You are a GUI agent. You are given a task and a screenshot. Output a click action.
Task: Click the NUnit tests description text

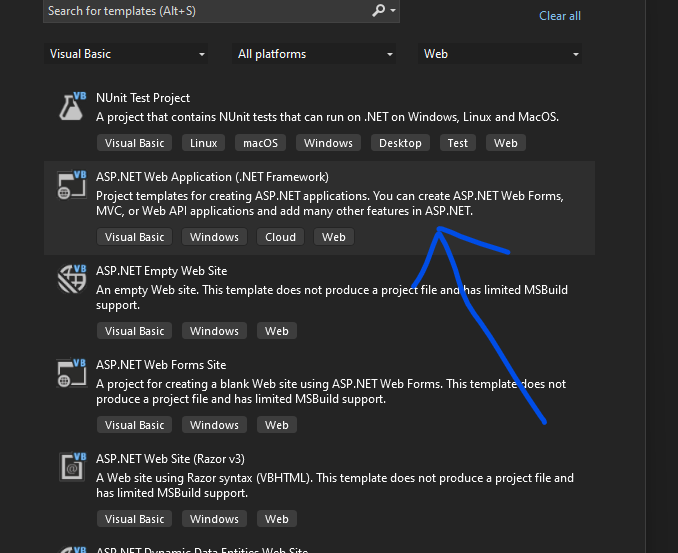(x=327, y=117)
